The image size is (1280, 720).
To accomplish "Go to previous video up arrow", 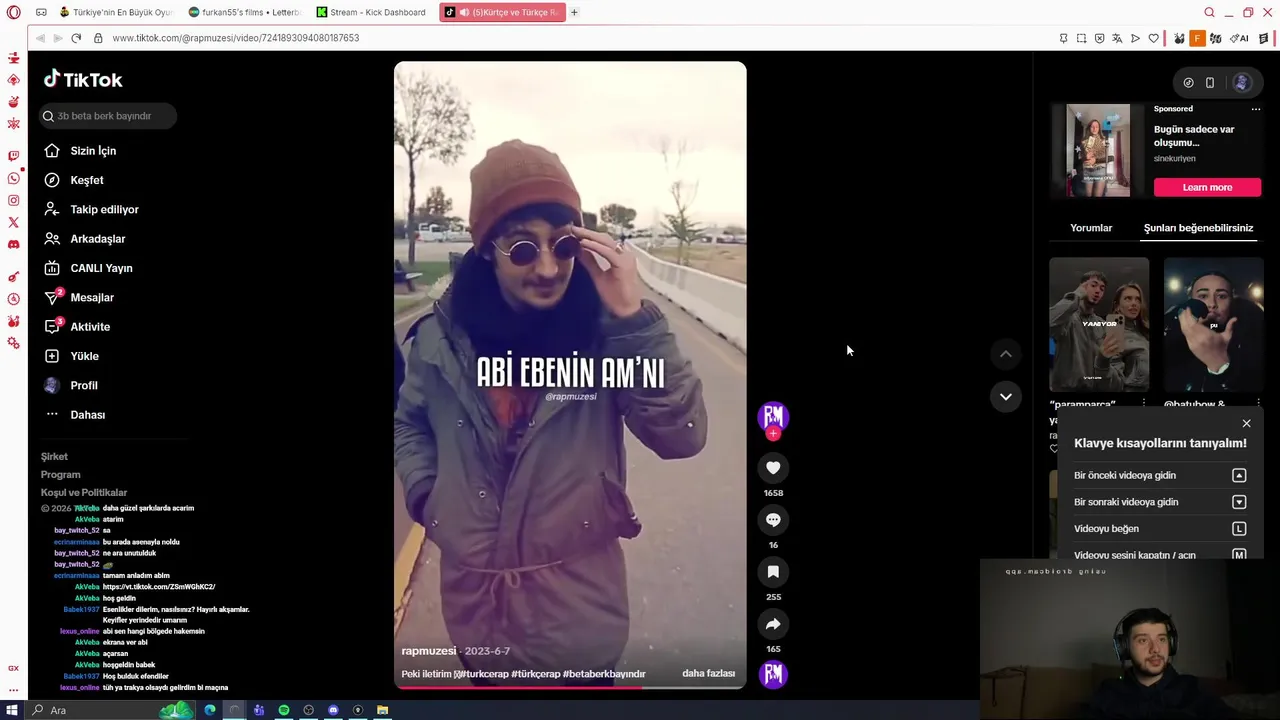I will tap(1006, 354).
